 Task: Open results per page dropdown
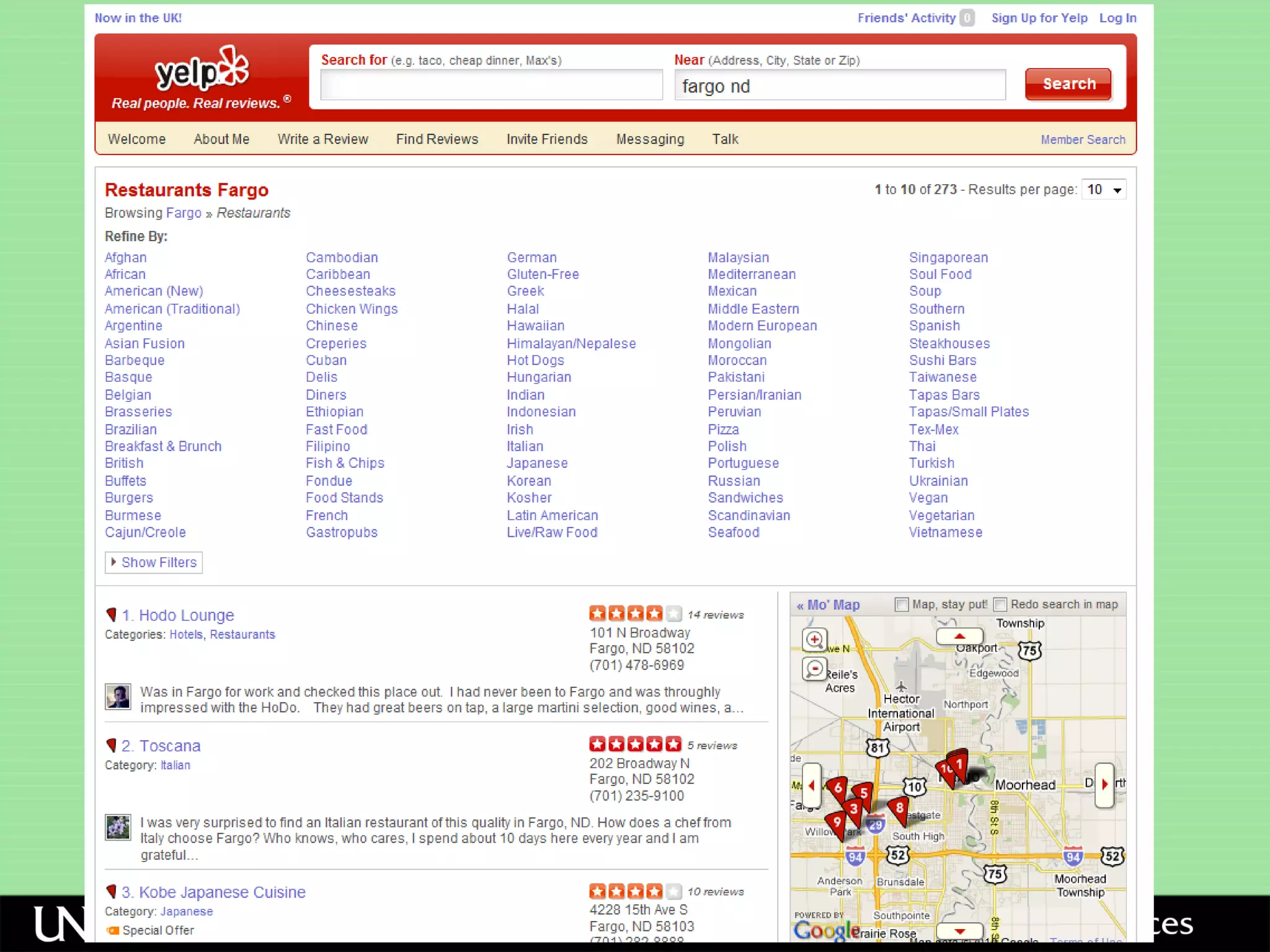[x=1103, y=190]
